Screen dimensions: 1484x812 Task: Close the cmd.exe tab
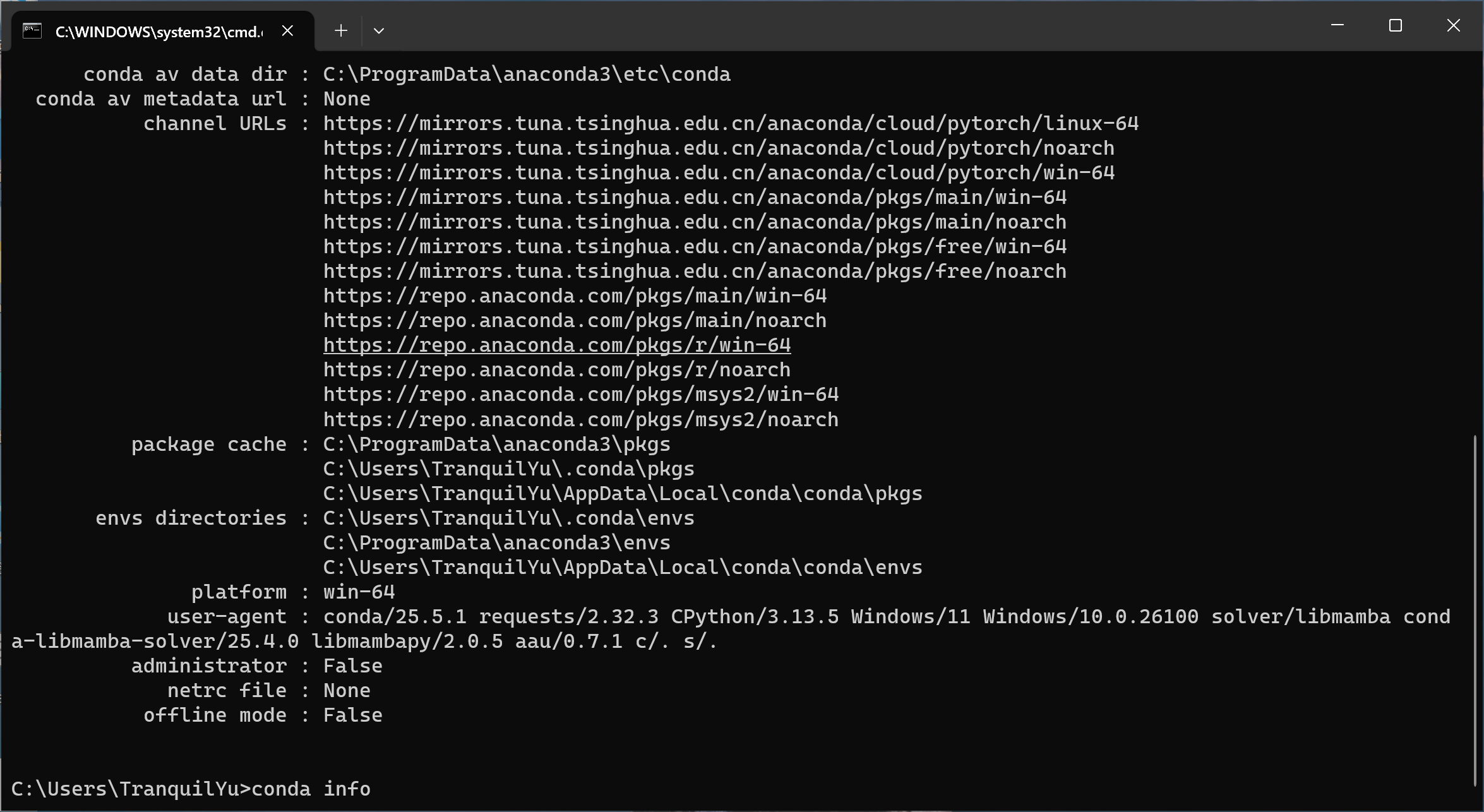point(287,31)
